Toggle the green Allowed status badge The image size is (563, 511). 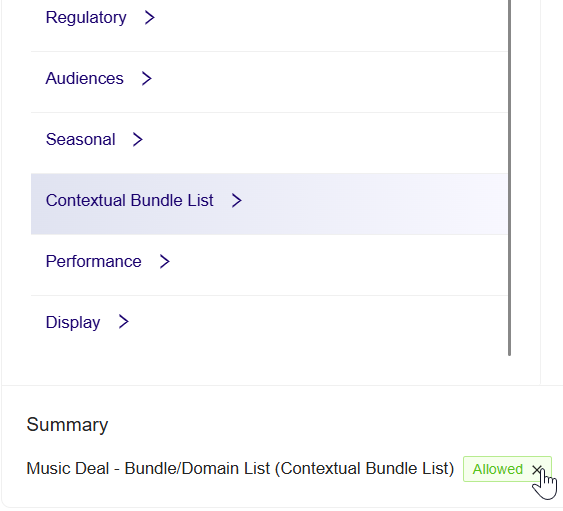click(x=498, y=469)
